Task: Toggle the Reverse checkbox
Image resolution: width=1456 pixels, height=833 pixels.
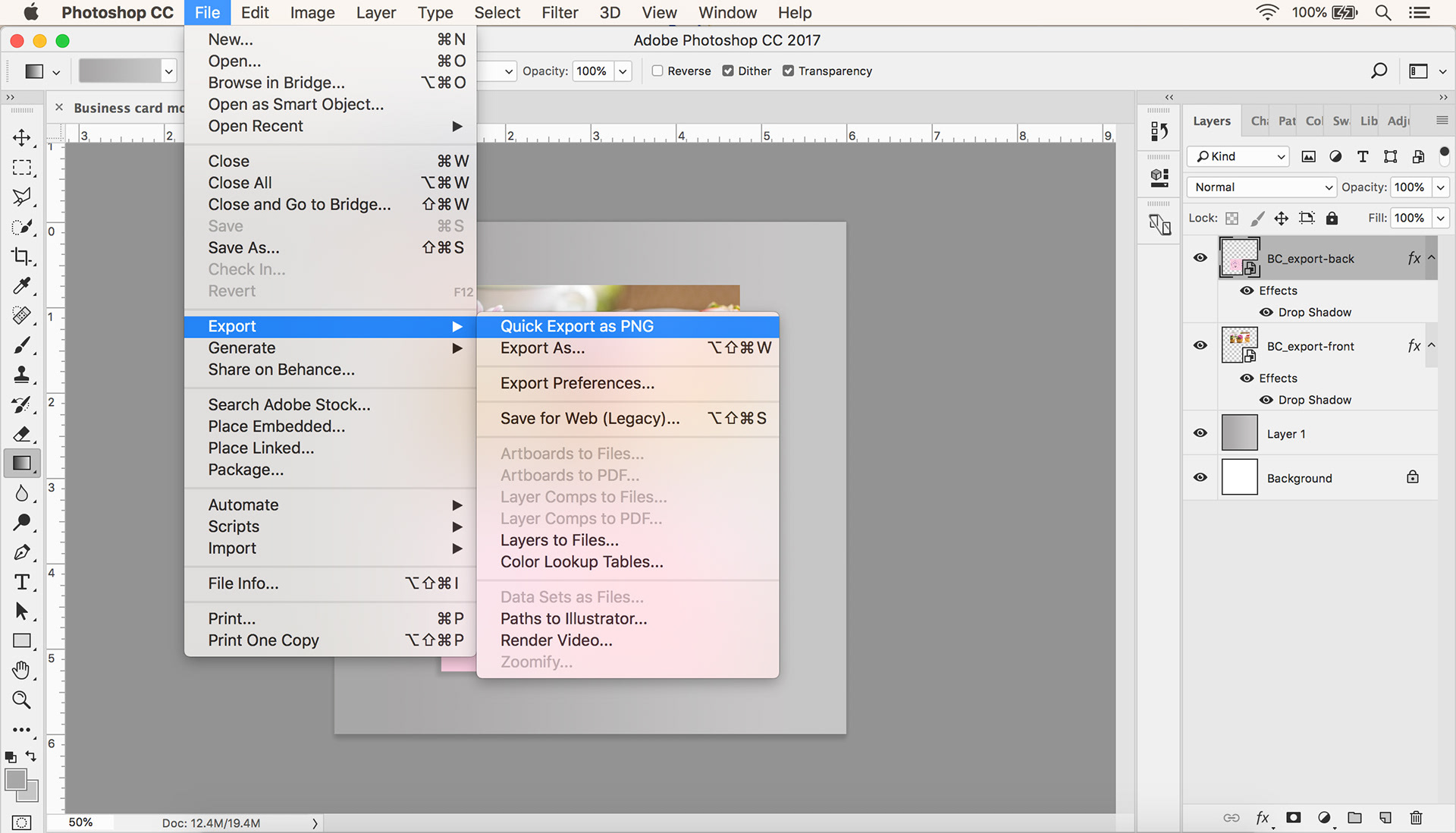Action: [x=657, y=71]
